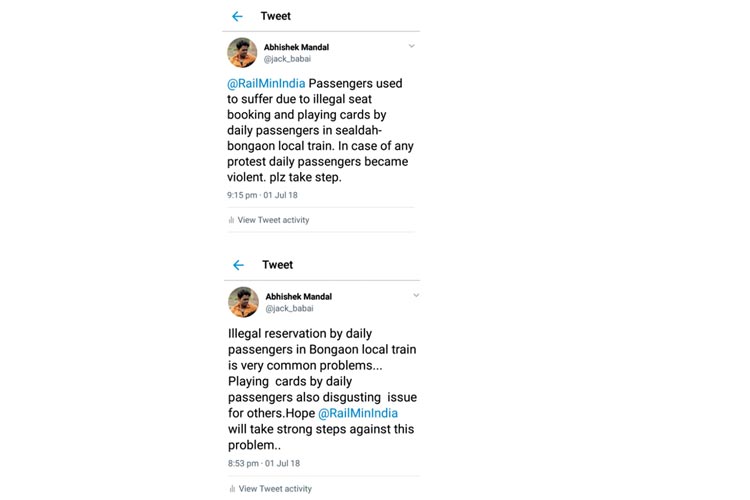Open @RailMinIndia mention in 'Illegal reservation' tweet
Image resolution: width=750 pixels, height=500 pixels.
[x=357, y=413]
